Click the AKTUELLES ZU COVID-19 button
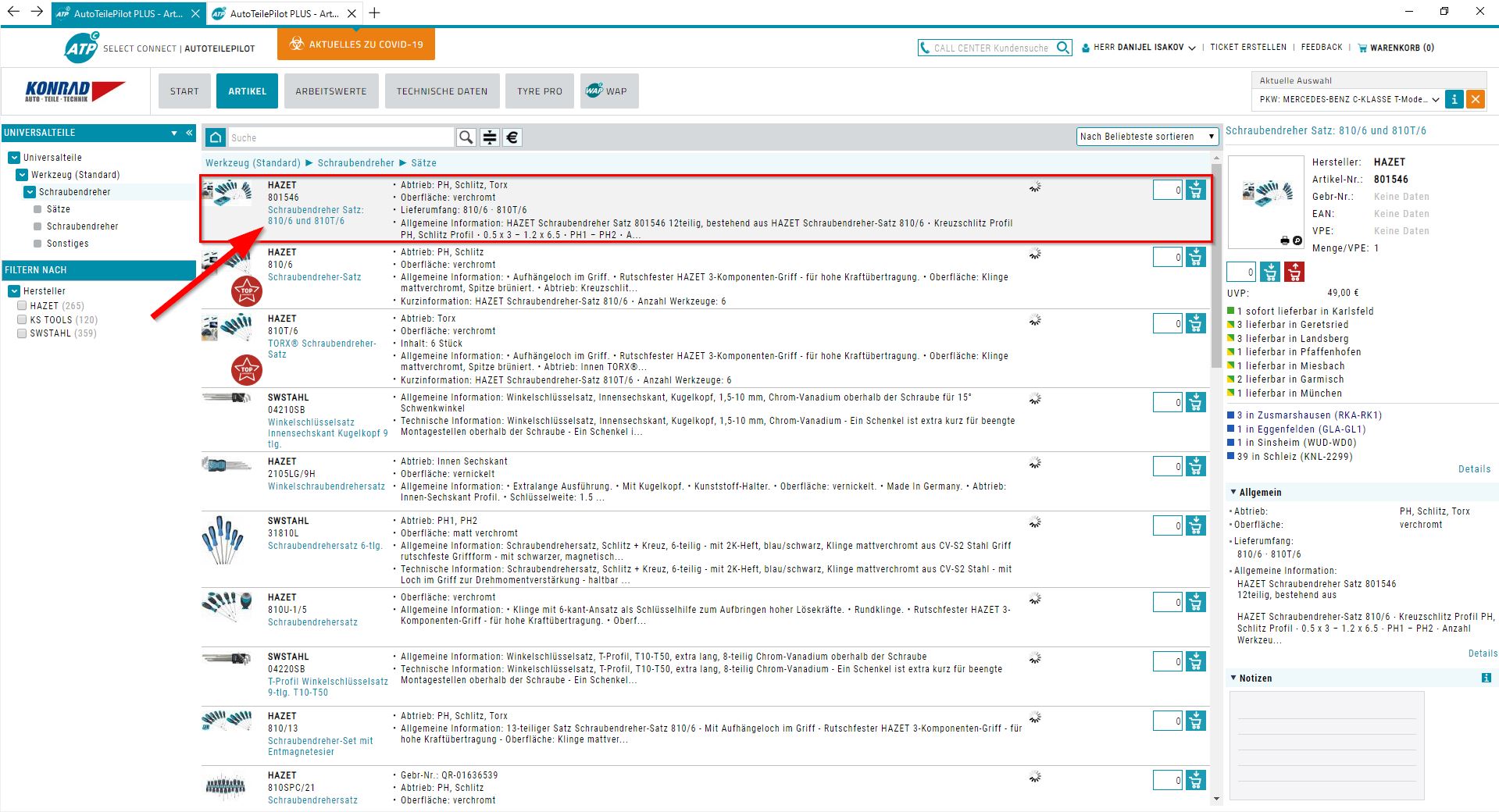This screenshot has height=812, width=1499. (x=356, y=45)
